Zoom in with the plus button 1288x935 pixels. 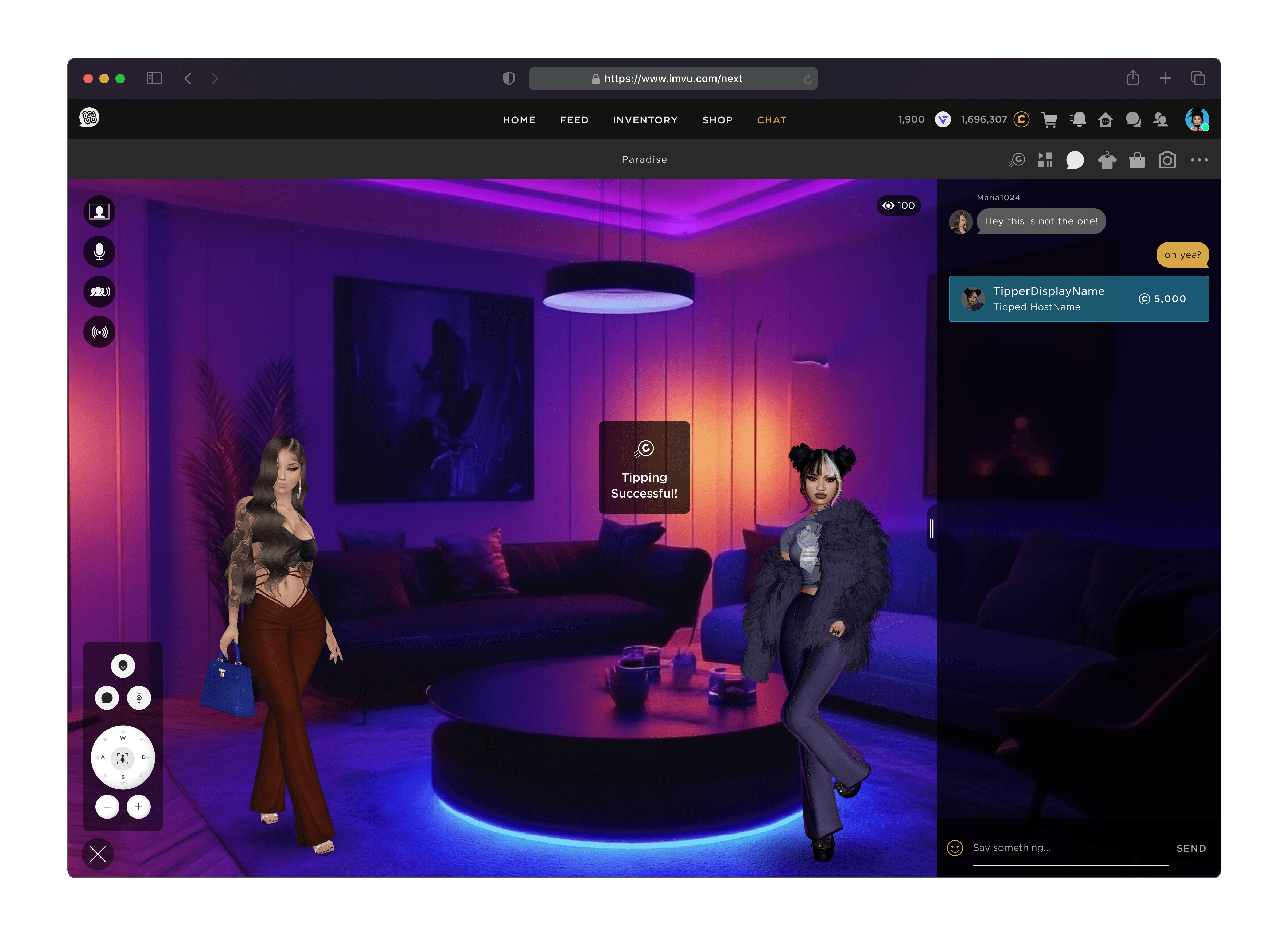[139, 807]
